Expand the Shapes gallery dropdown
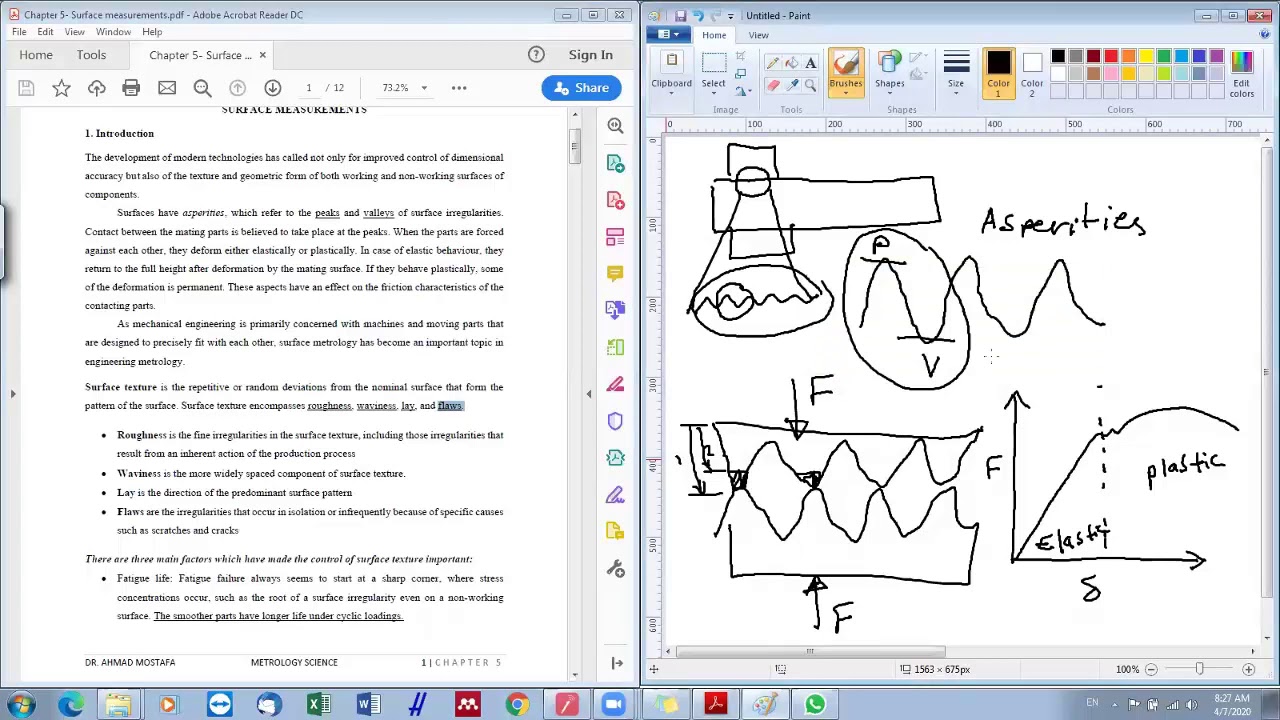 click(889, 92)
